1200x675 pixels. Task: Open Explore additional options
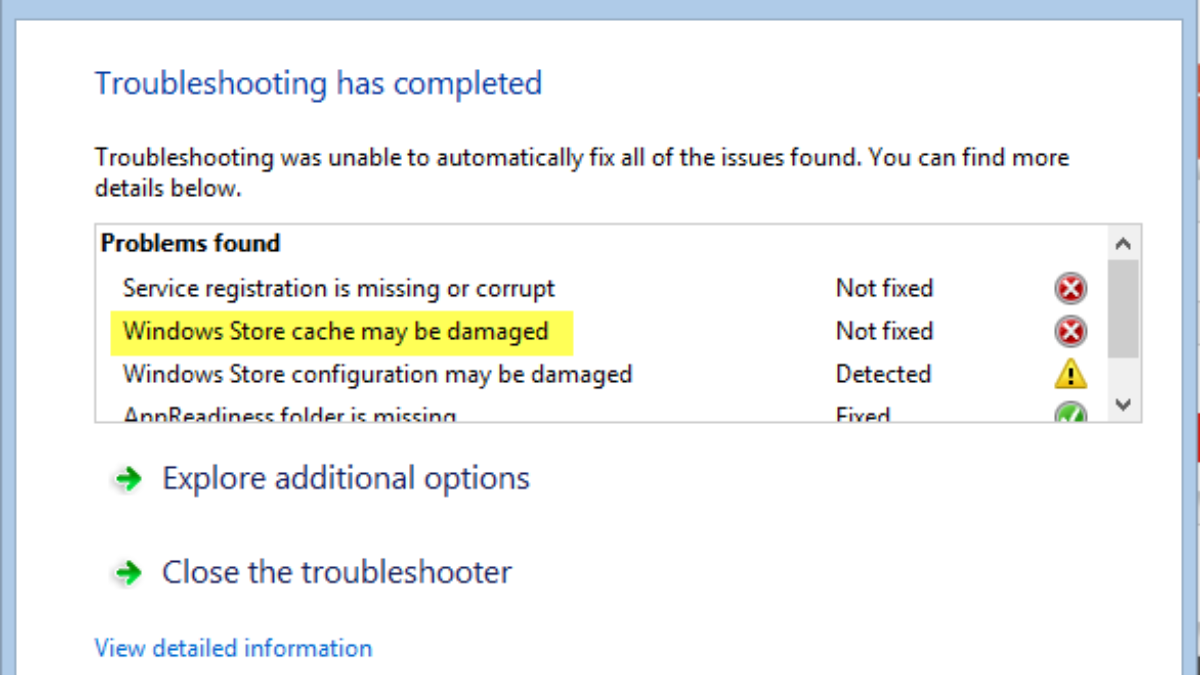[x=345, y=478]
